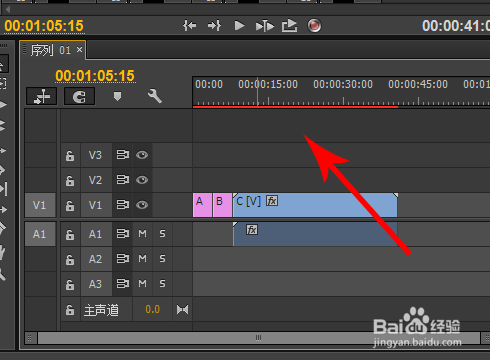Image resolution: width=490 pixels, height=360 pixels.
Task: Click the Mark Out transport button
Action: click(214, 26)
